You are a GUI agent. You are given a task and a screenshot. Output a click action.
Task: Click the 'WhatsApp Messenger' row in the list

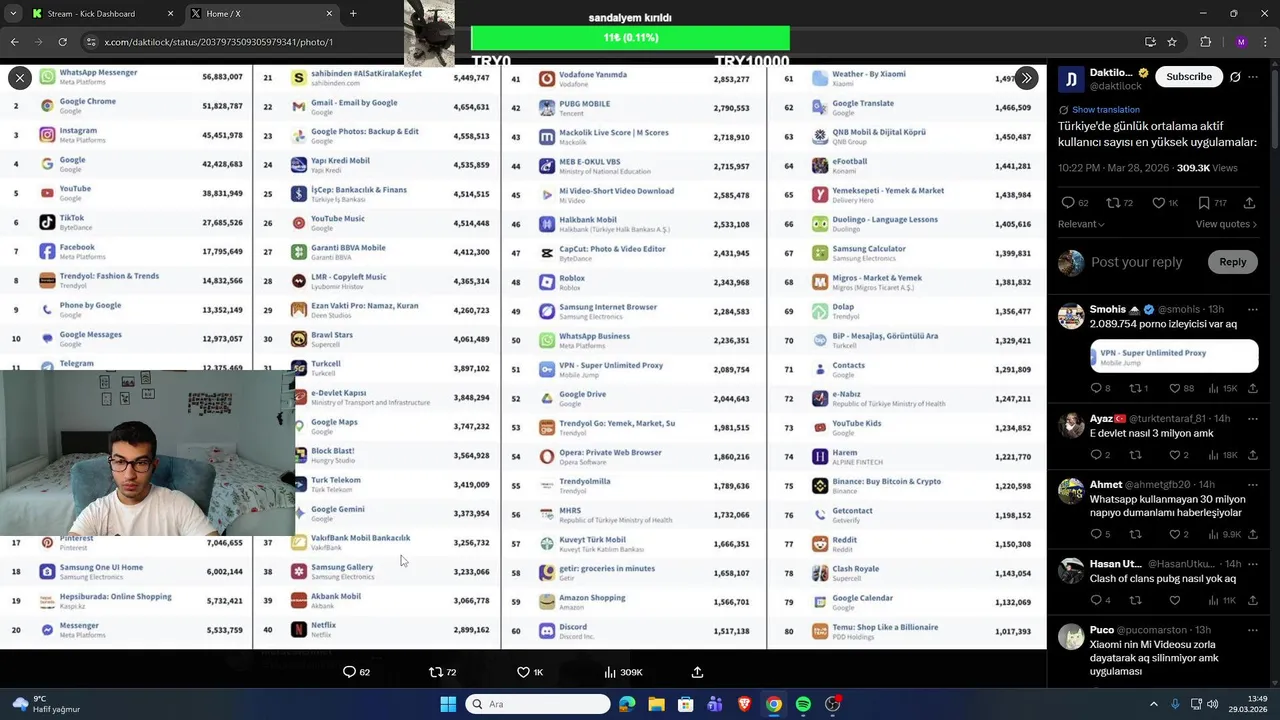pyautogui.click(x=125, y=76)
